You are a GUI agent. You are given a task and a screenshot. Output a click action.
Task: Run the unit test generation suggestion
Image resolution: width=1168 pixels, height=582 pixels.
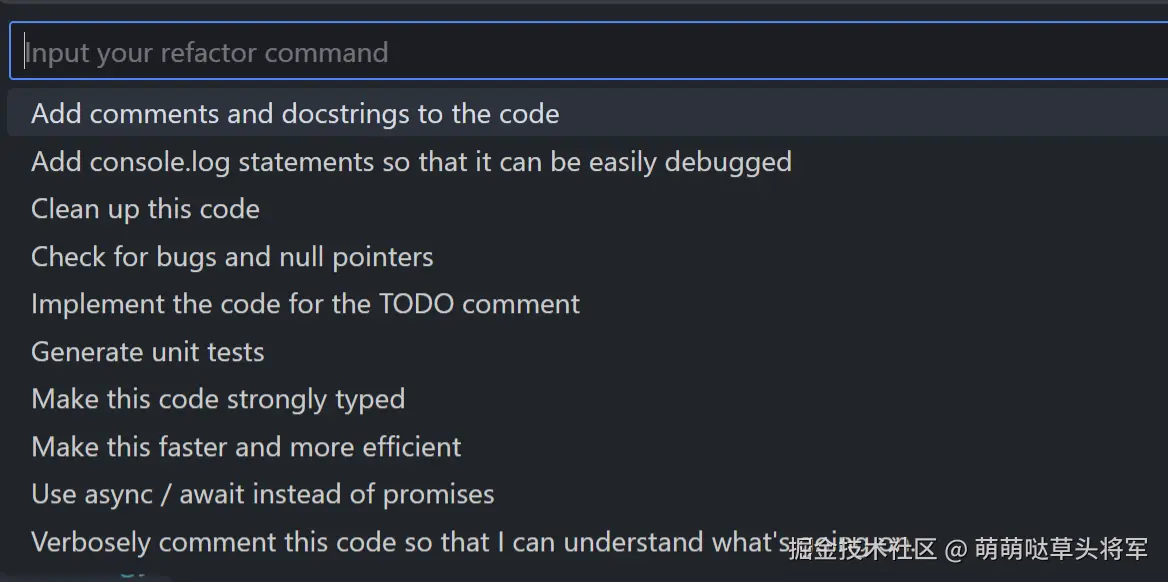(x=148, y=351)
